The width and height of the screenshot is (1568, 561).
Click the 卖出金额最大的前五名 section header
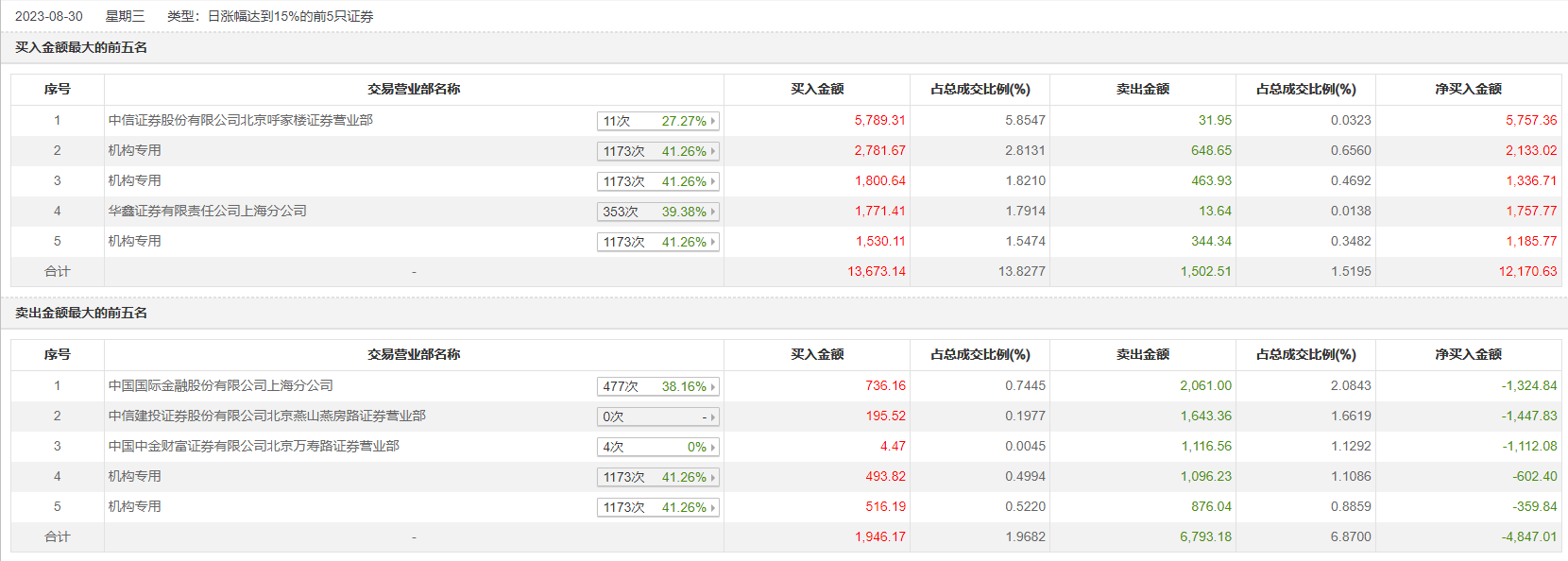[x=81, y=313]
